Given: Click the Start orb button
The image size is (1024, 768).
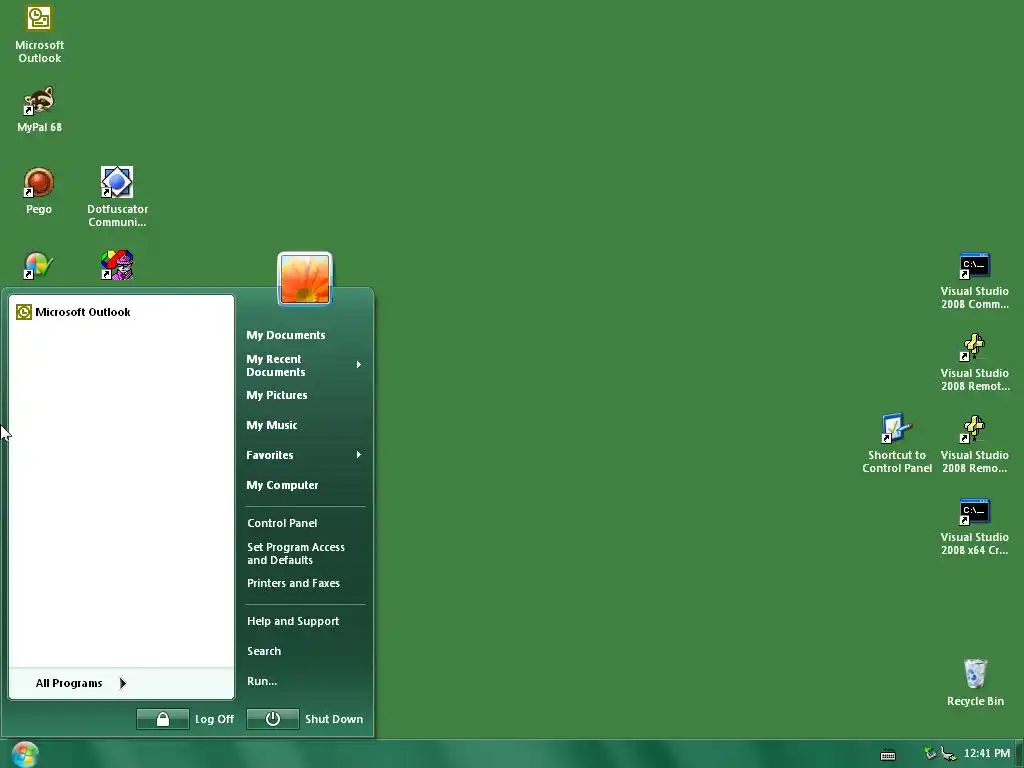Looking at the screenshot, I should click(x=25, y=754).
